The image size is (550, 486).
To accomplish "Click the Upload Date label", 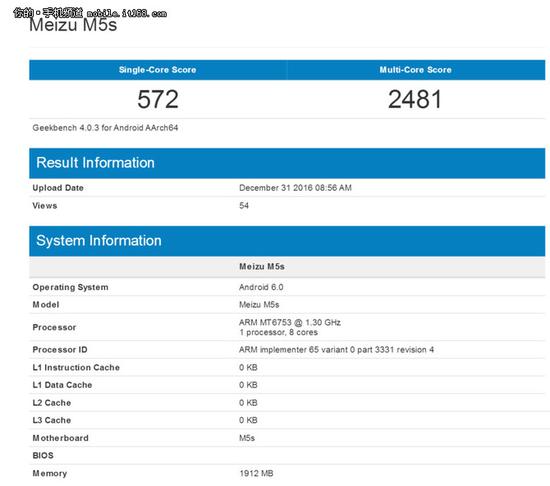I will click(58, 188).
